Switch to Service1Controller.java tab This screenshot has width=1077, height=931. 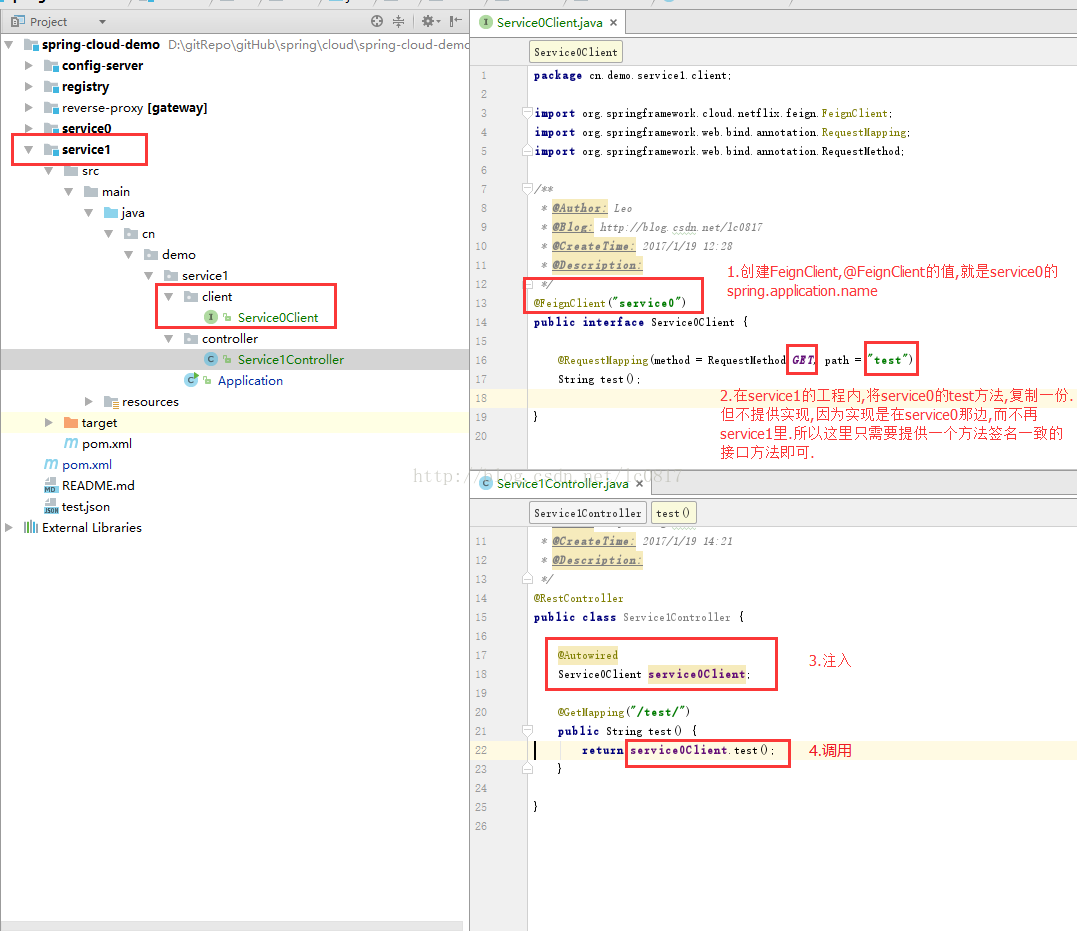coord(563,484)
